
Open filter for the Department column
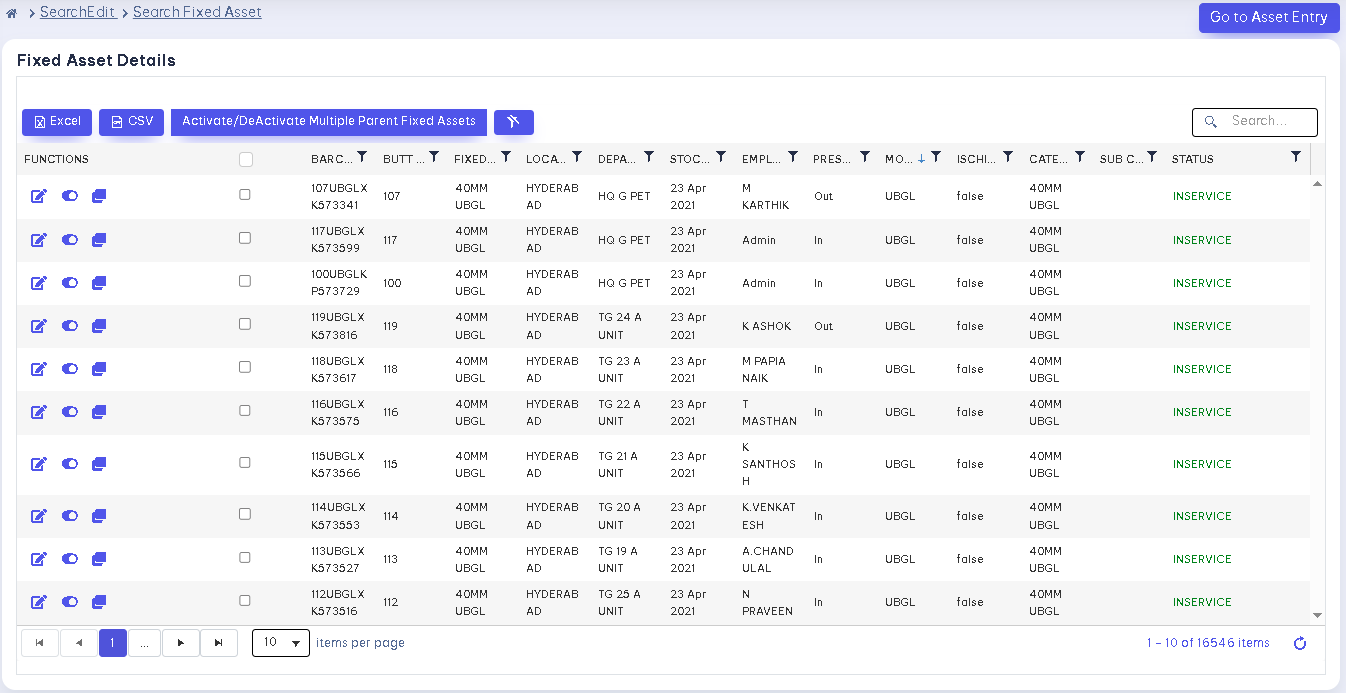pyautogui.click(x=649, y=157)
